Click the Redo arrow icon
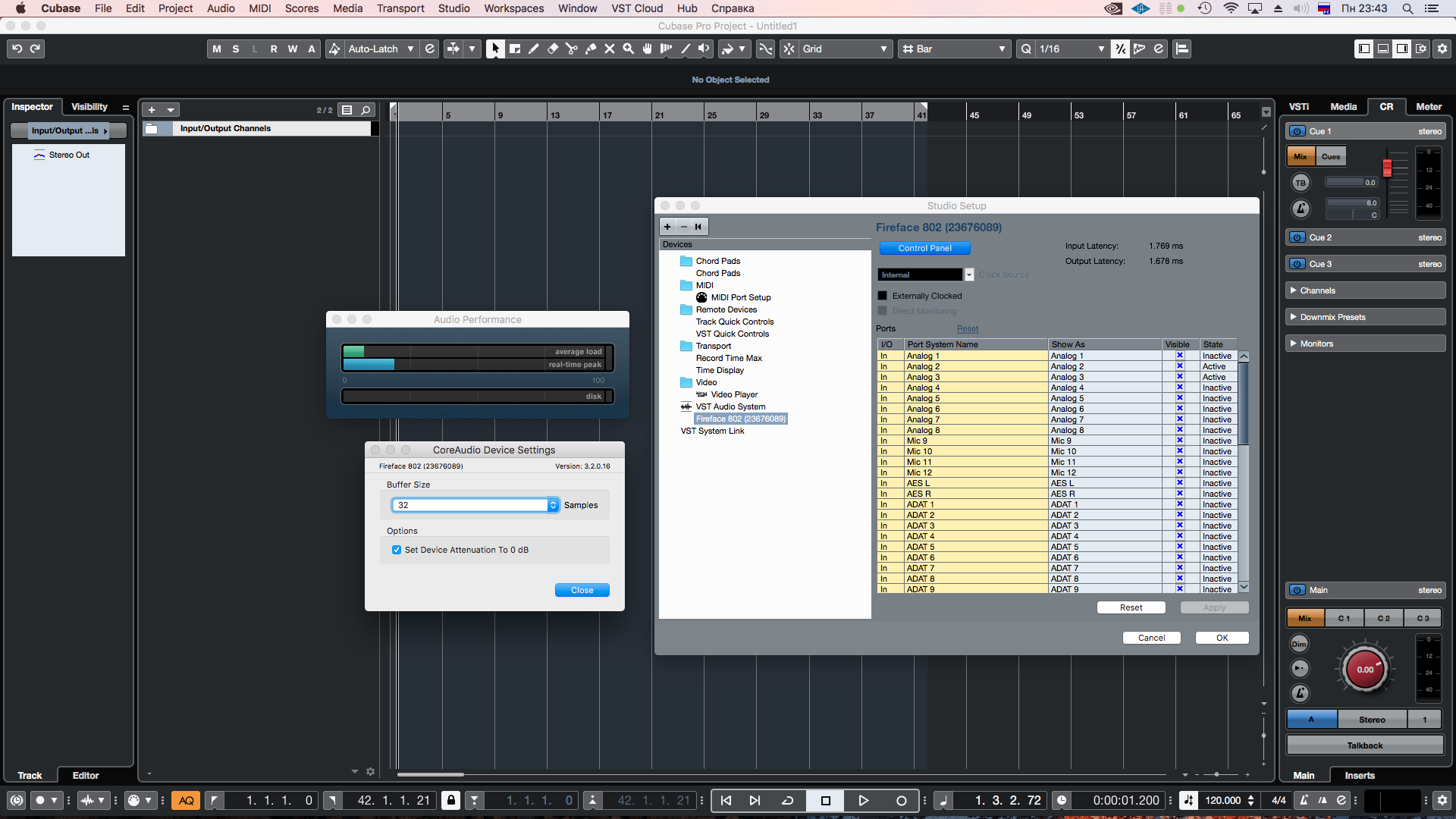 click(35, 49)
